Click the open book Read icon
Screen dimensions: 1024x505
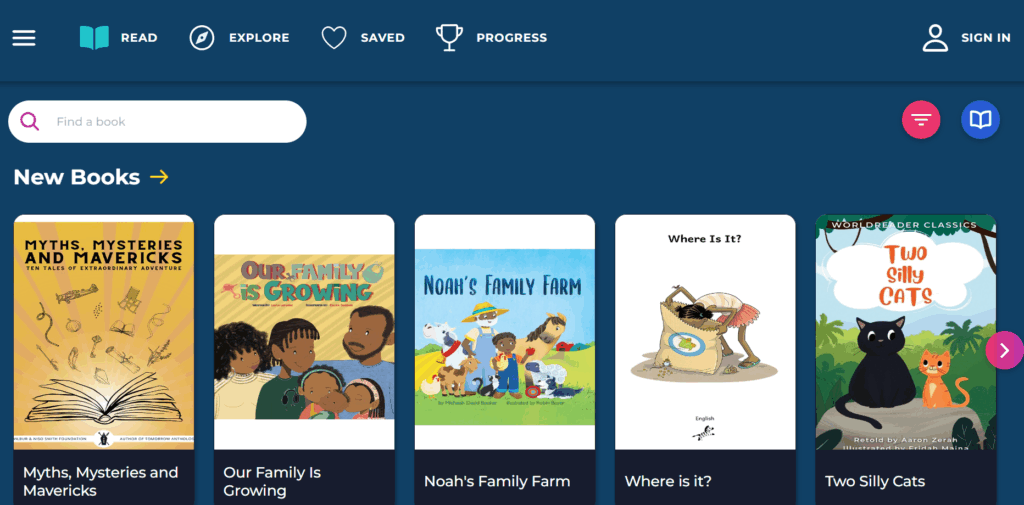coord(94,38)
